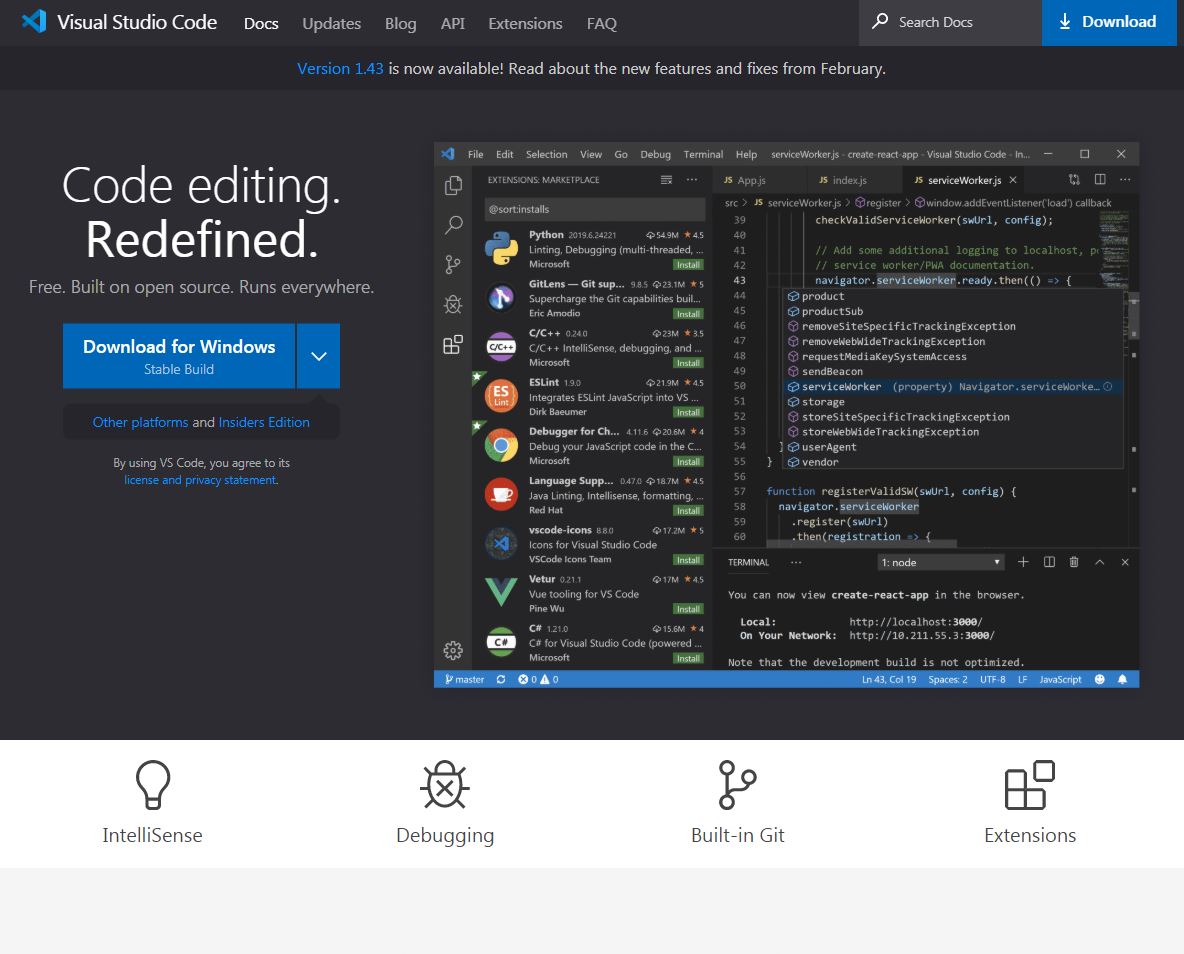
Task: Click Install button for C# extension
Action: coord(688,659)
